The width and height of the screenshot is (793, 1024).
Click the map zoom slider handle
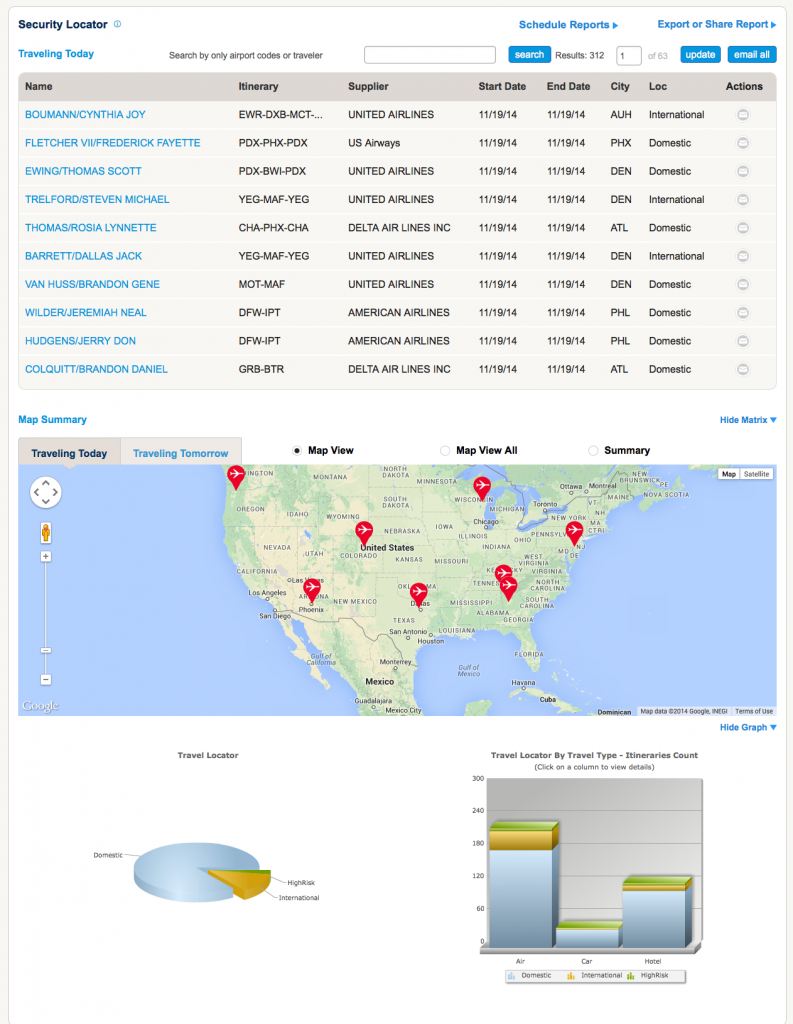click(x=46, y=650)
